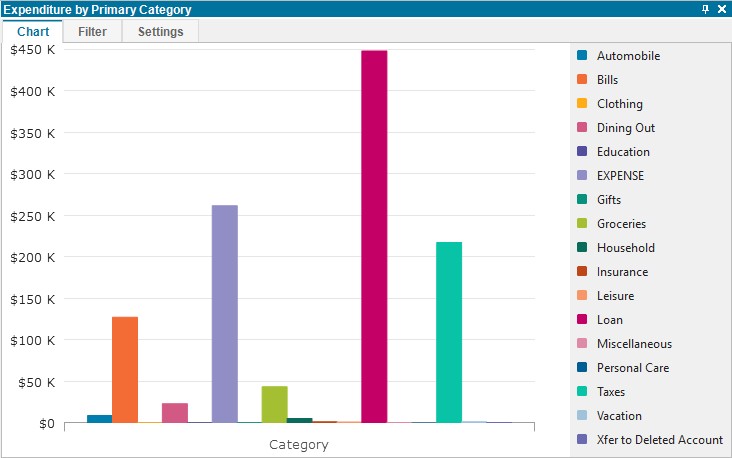The height and width of the screenshot is (458, 732).
Task: Click the Taxes legend label
Action: coord(611,392)
